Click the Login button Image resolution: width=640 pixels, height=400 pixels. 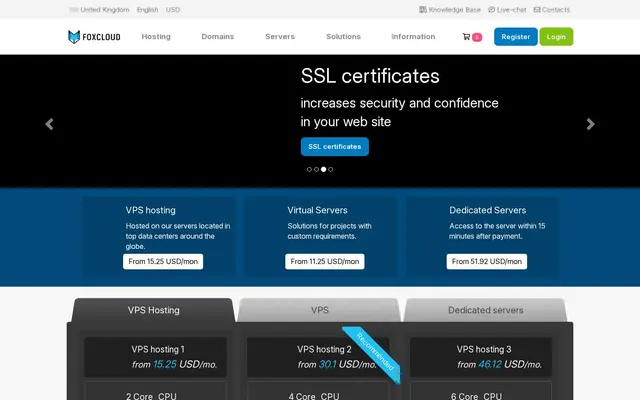point(556,37)
